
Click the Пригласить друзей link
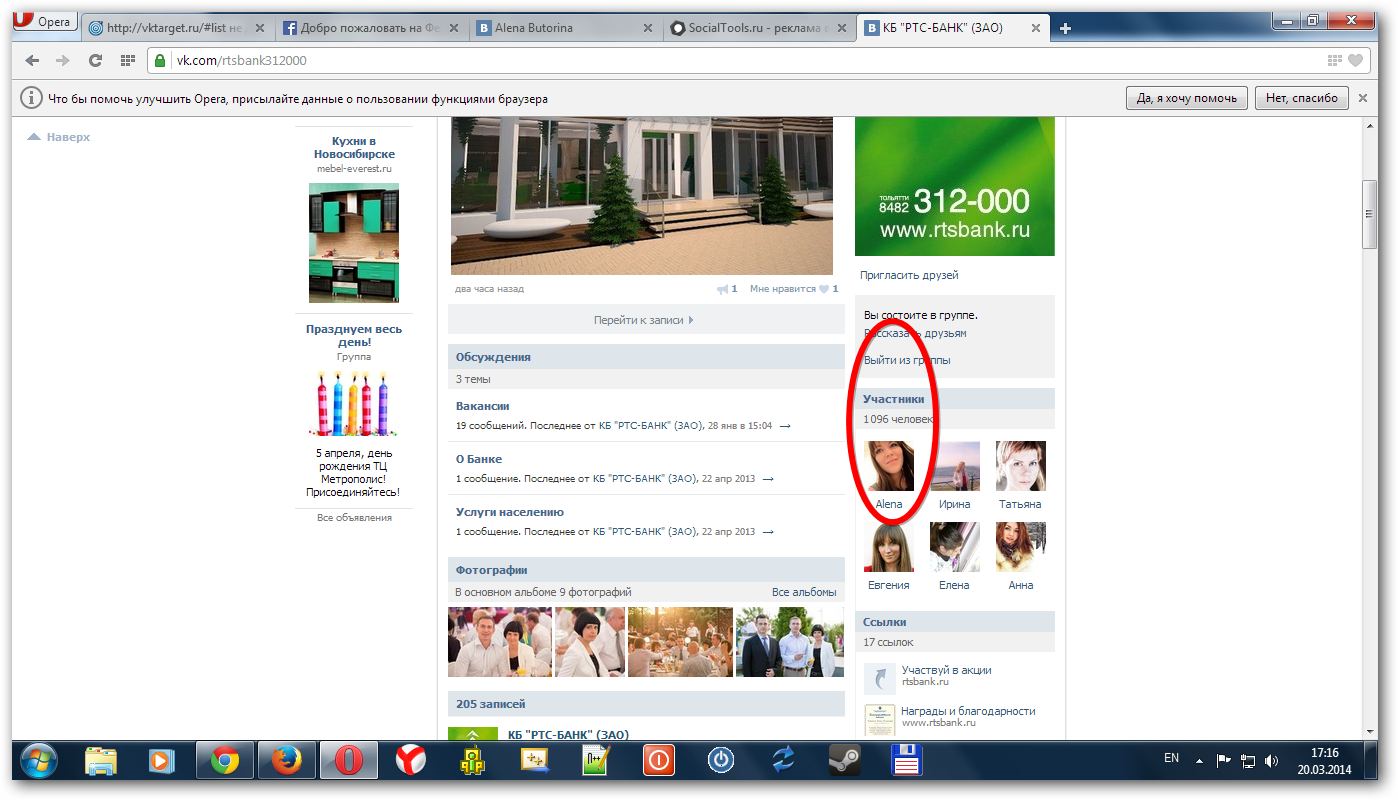[909, 275]
